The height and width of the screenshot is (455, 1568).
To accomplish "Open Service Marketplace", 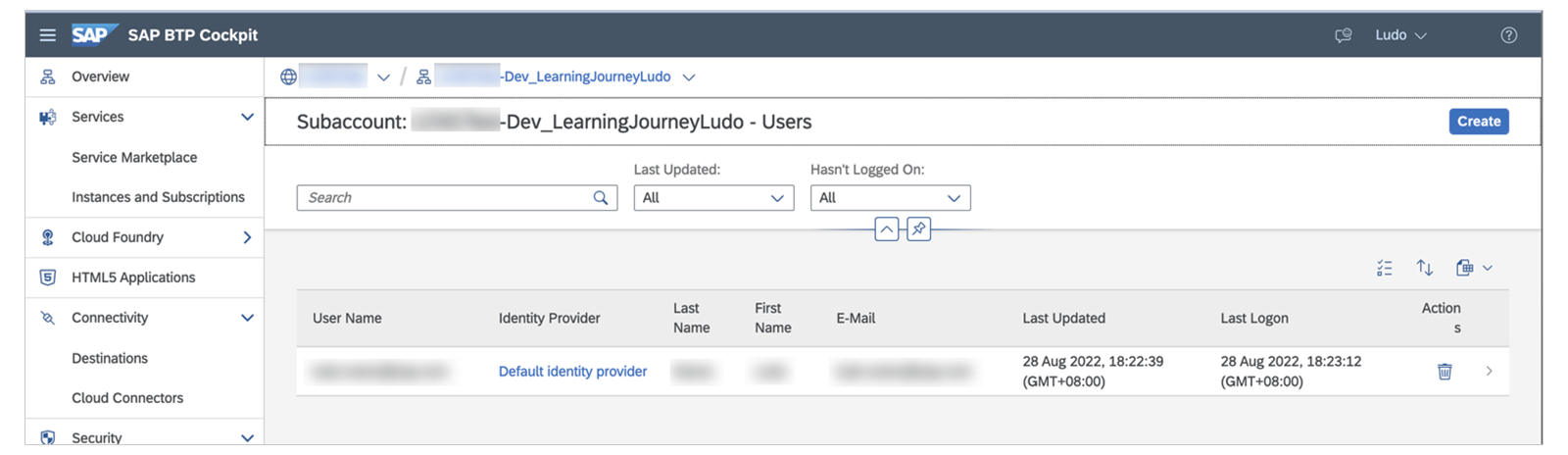I will coord(134,157).
